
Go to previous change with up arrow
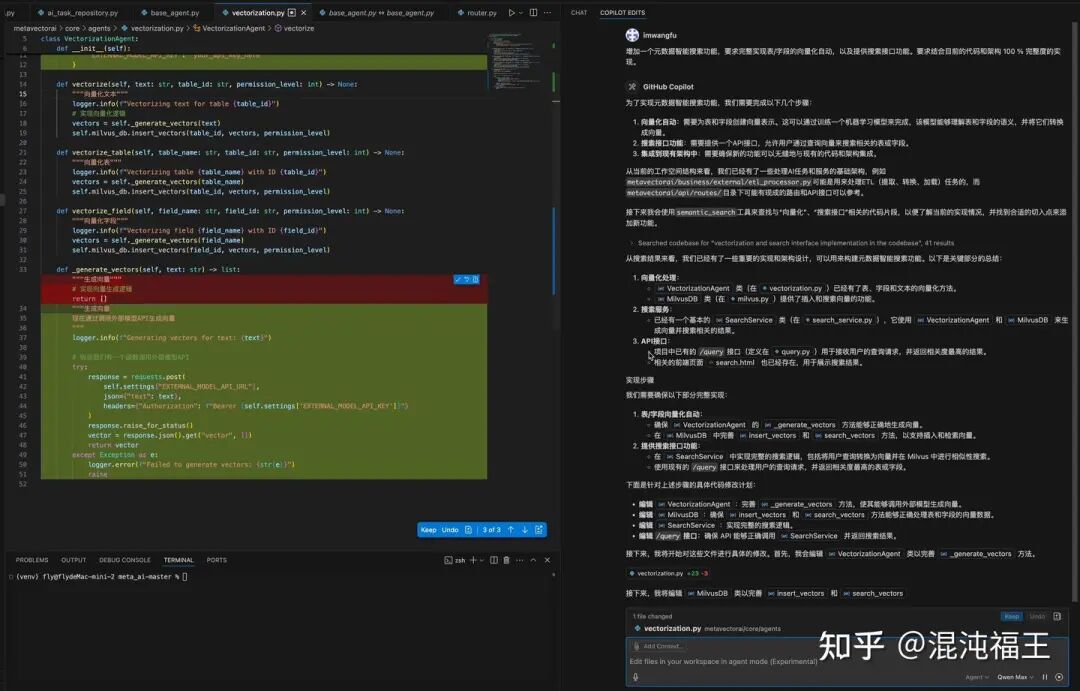(x=510, y=530)
